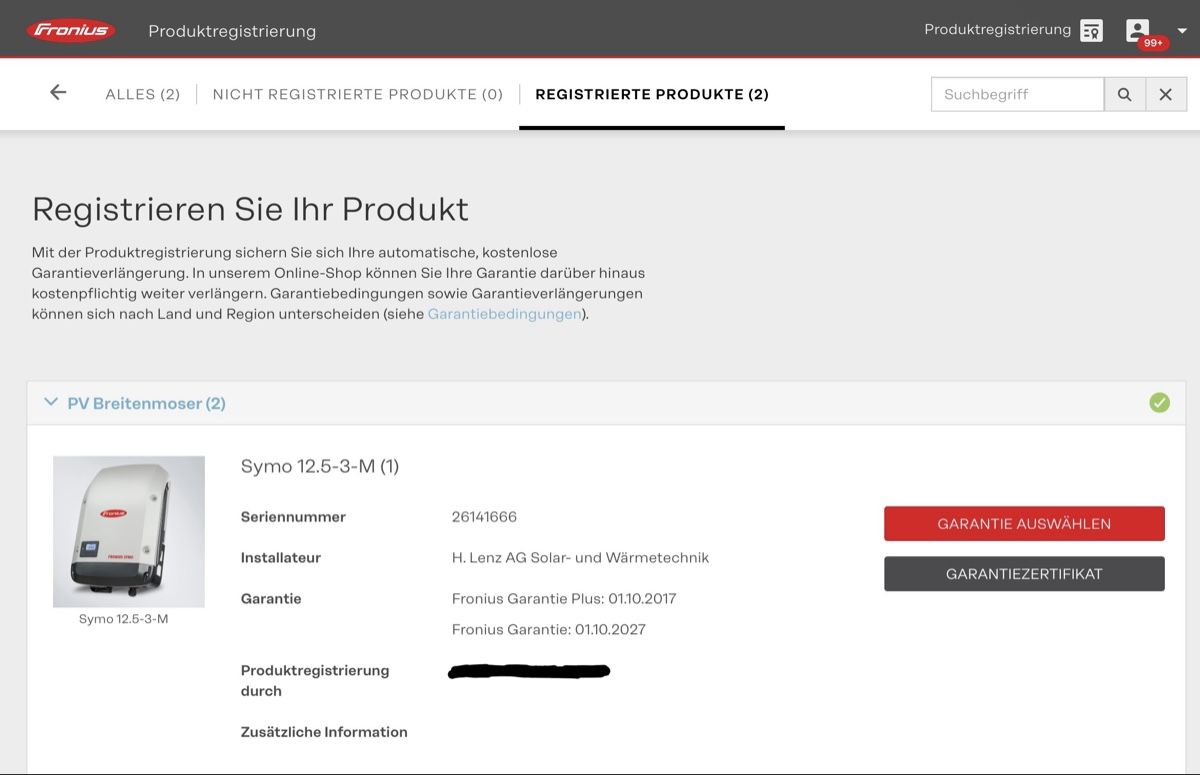Focus the Suchbegriff search field
This screenshot has height=775, width=1200.
click(x=1017, y=94)
